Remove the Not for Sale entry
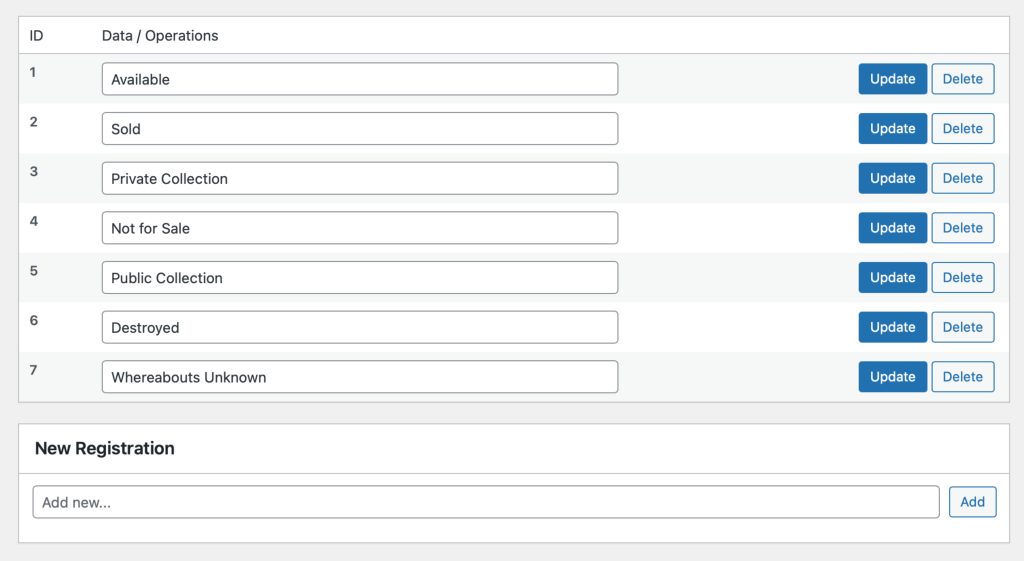 click(x=962, y=228)
